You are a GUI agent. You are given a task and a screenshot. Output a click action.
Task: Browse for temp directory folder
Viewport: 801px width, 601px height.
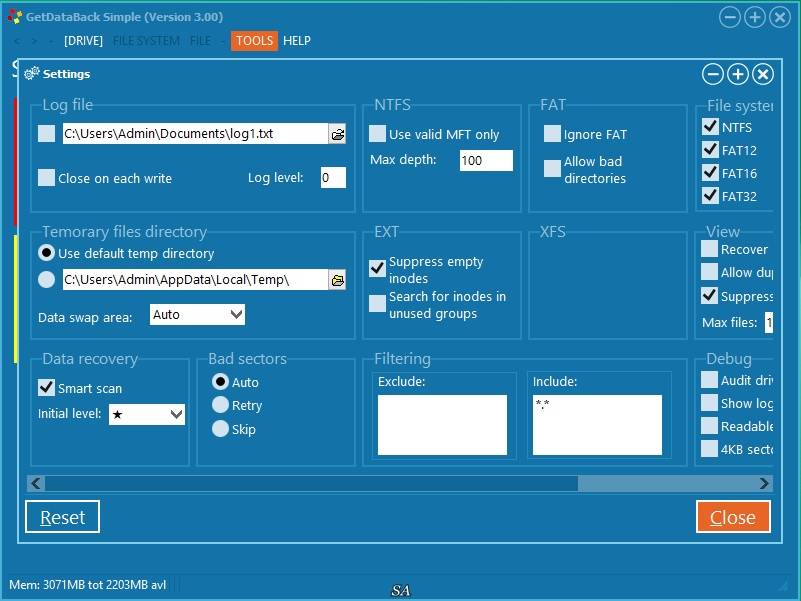click(337, 280)
